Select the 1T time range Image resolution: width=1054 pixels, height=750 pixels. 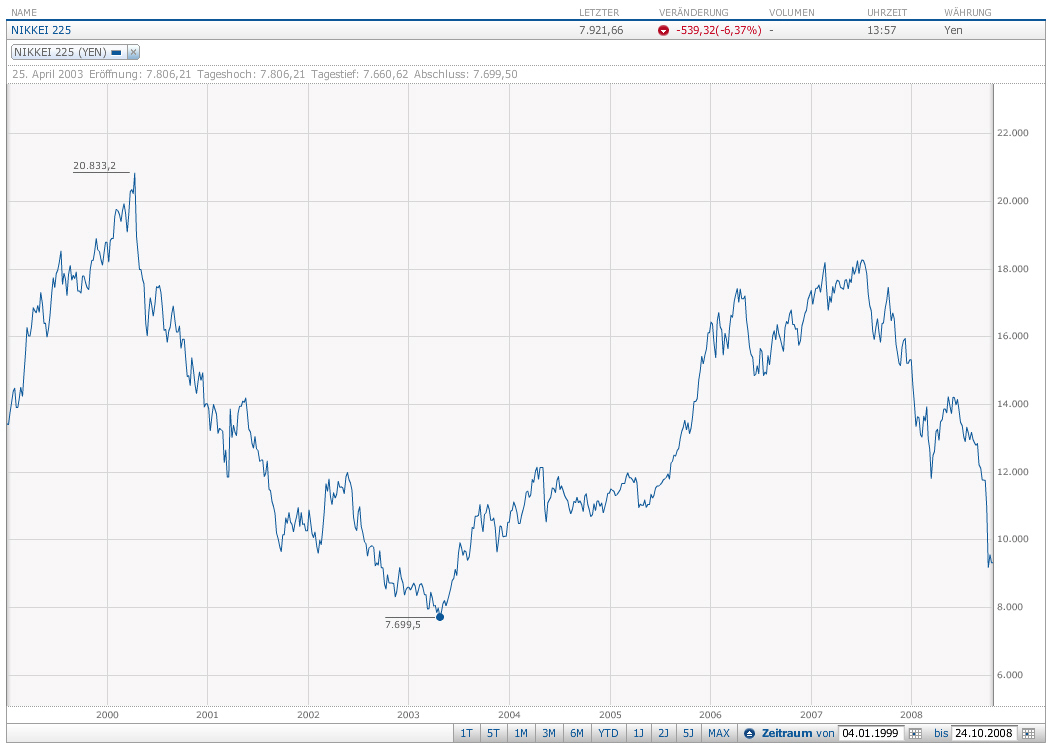click(x=467, y=733)
